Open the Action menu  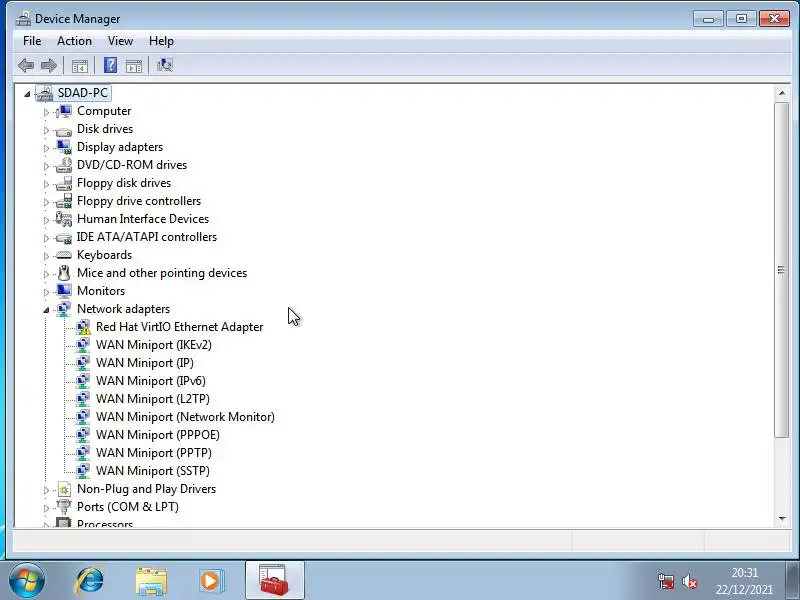coord(74,41)
